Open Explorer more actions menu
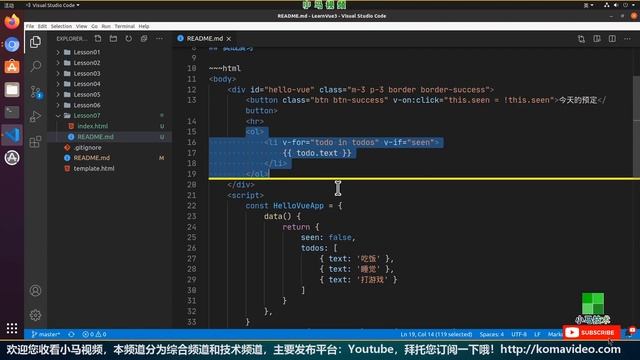The width and height of the screenshot is (640, 360). coord(159,38)
